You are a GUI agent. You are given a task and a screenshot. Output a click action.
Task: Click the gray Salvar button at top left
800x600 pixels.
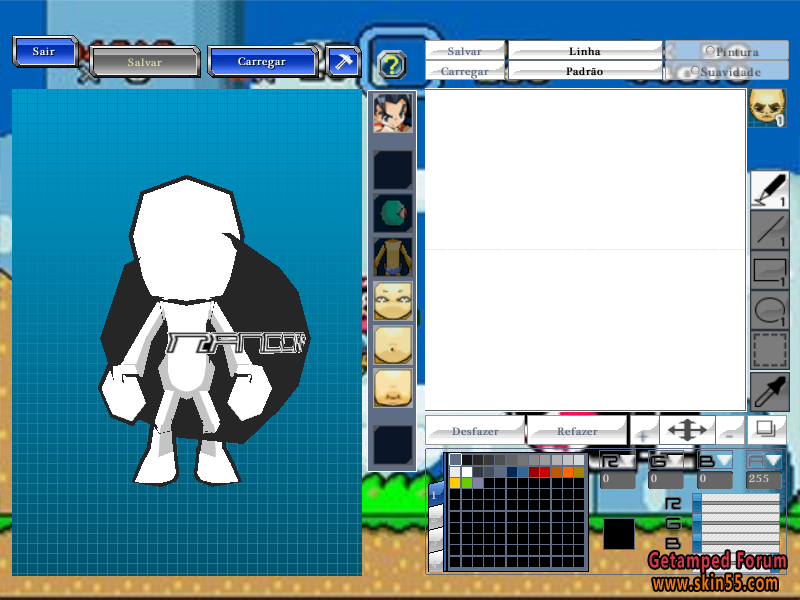coord(144,62)
